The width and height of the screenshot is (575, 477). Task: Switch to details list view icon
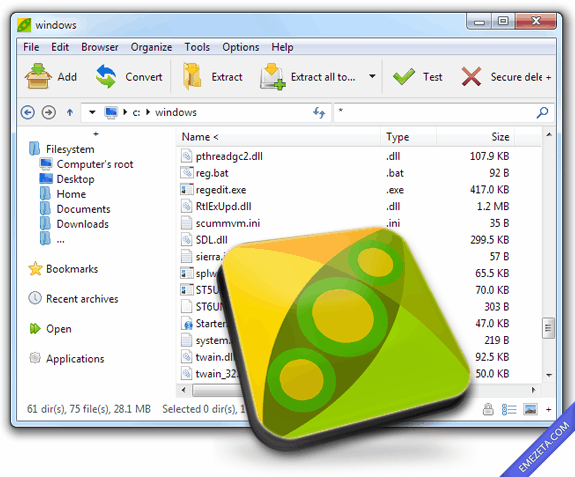click(x=509, y=409)
